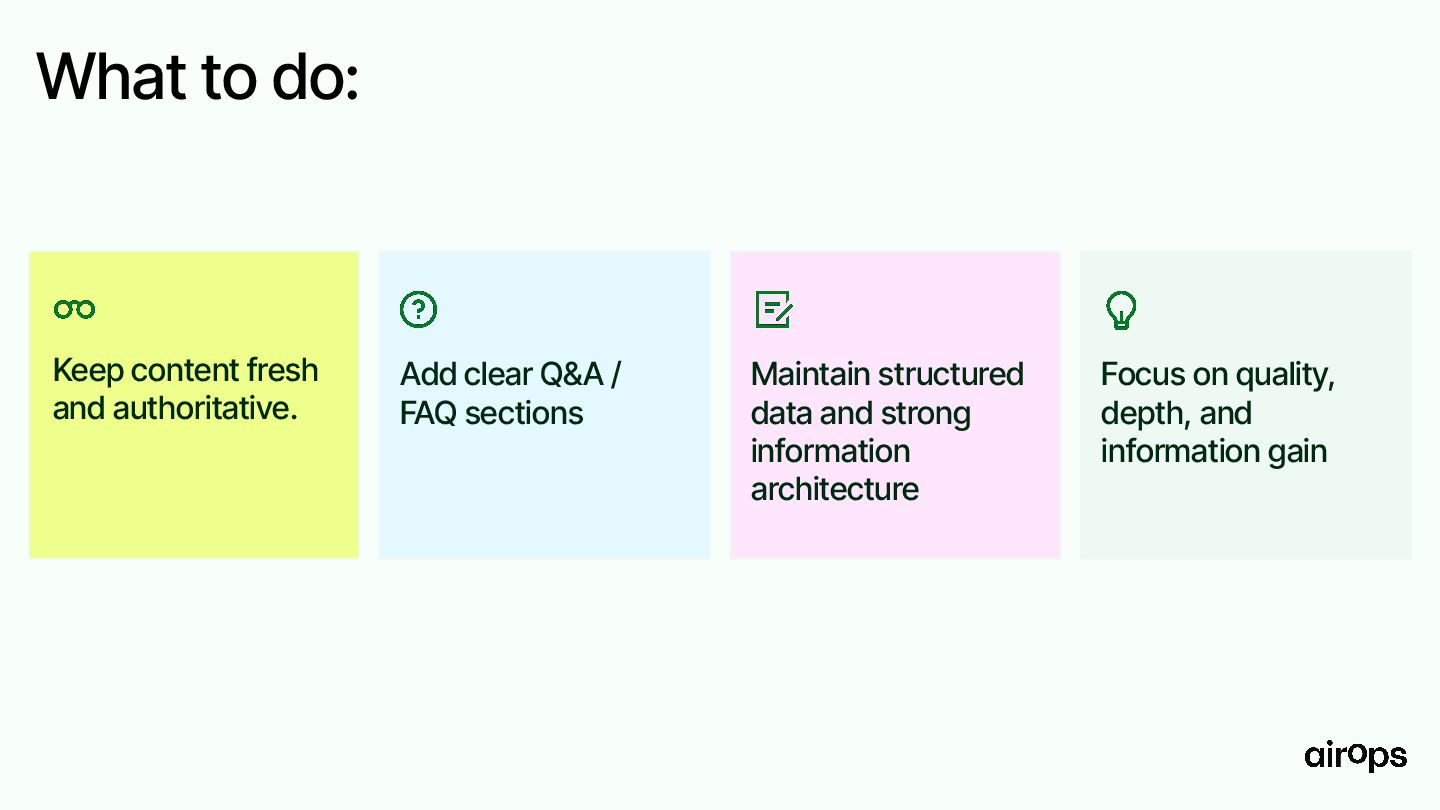Select the "information gain" text line
This screenshot has width=1440, height=810.
click(1213, 451)
